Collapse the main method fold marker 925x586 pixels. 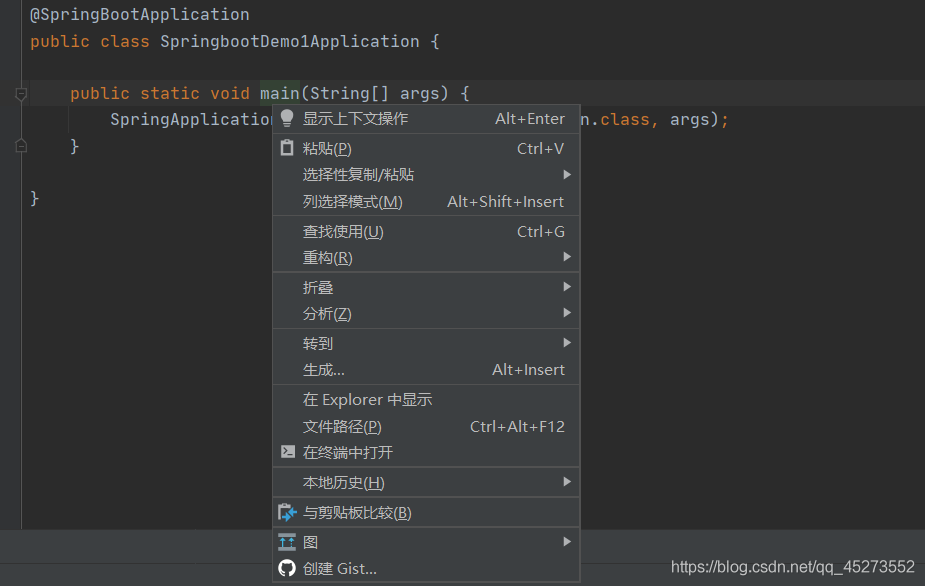pyautogui.click(x=21, y=93)
